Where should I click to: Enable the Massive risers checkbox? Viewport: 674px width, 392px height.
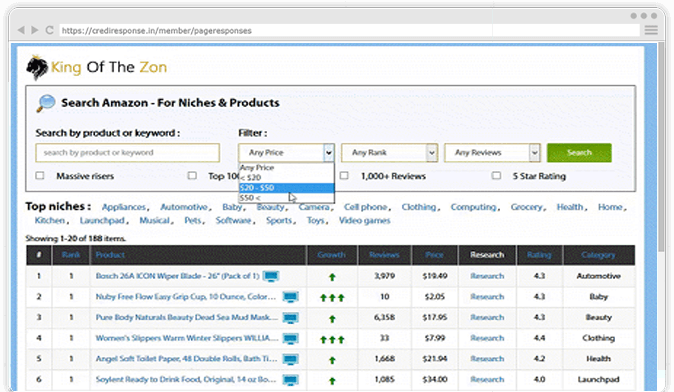point(40,175)
